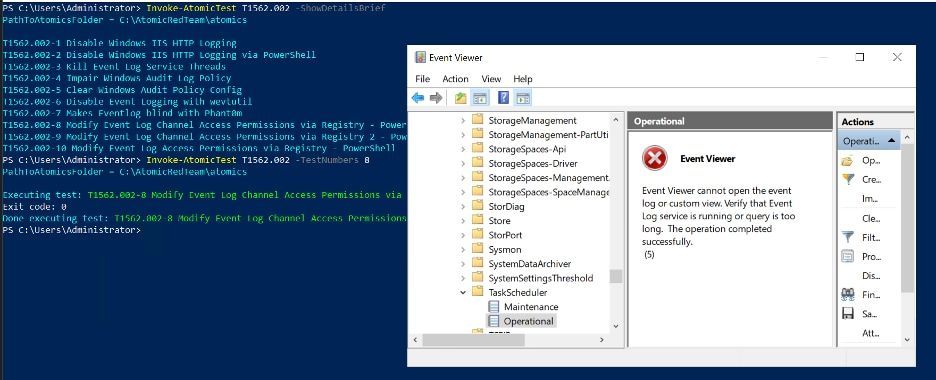Collapse the Operational section in Actions pane
The width and height of the screenshot is (936, 380).
[x=891, y=141]
